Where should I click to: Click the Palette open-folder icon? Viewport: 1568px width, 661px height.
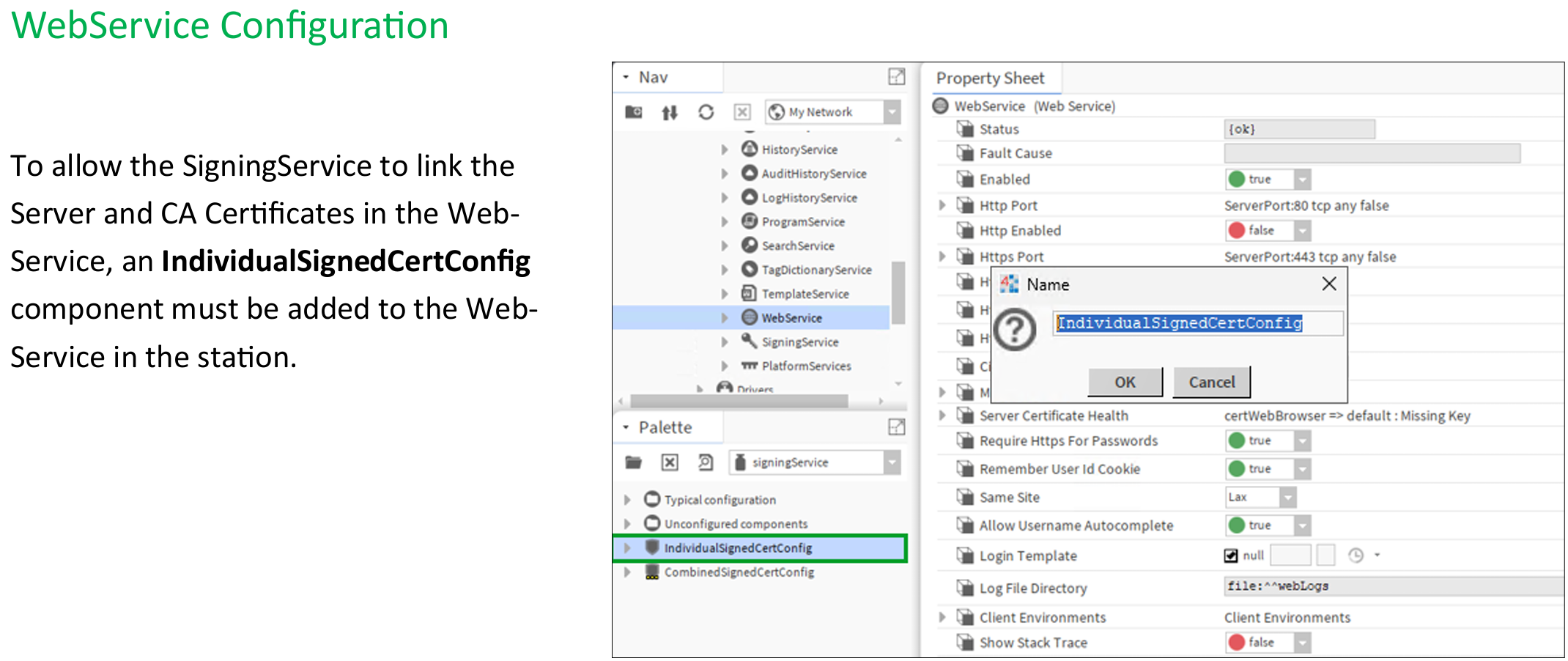coord(634,462)
